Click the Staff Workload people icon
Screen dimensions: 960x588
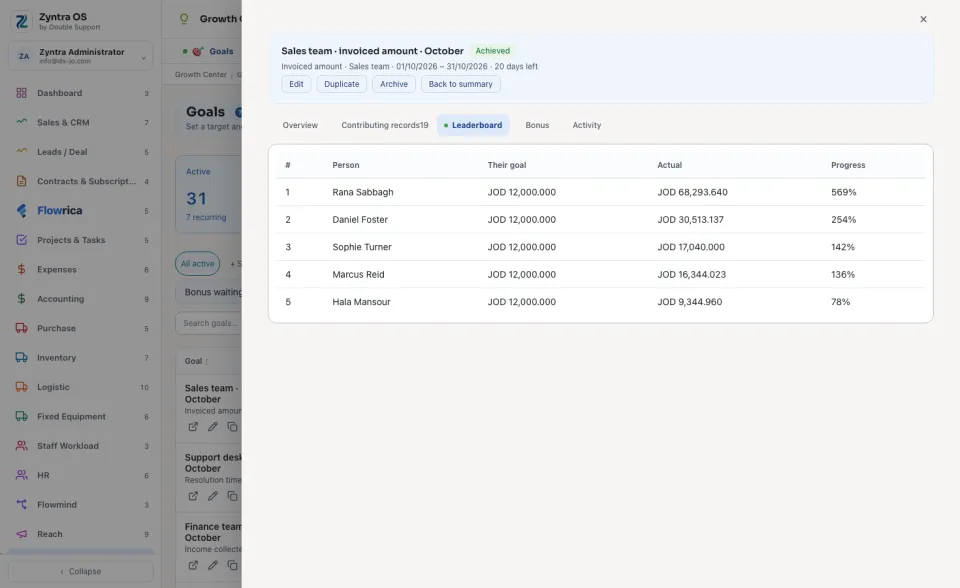[21, 445]
